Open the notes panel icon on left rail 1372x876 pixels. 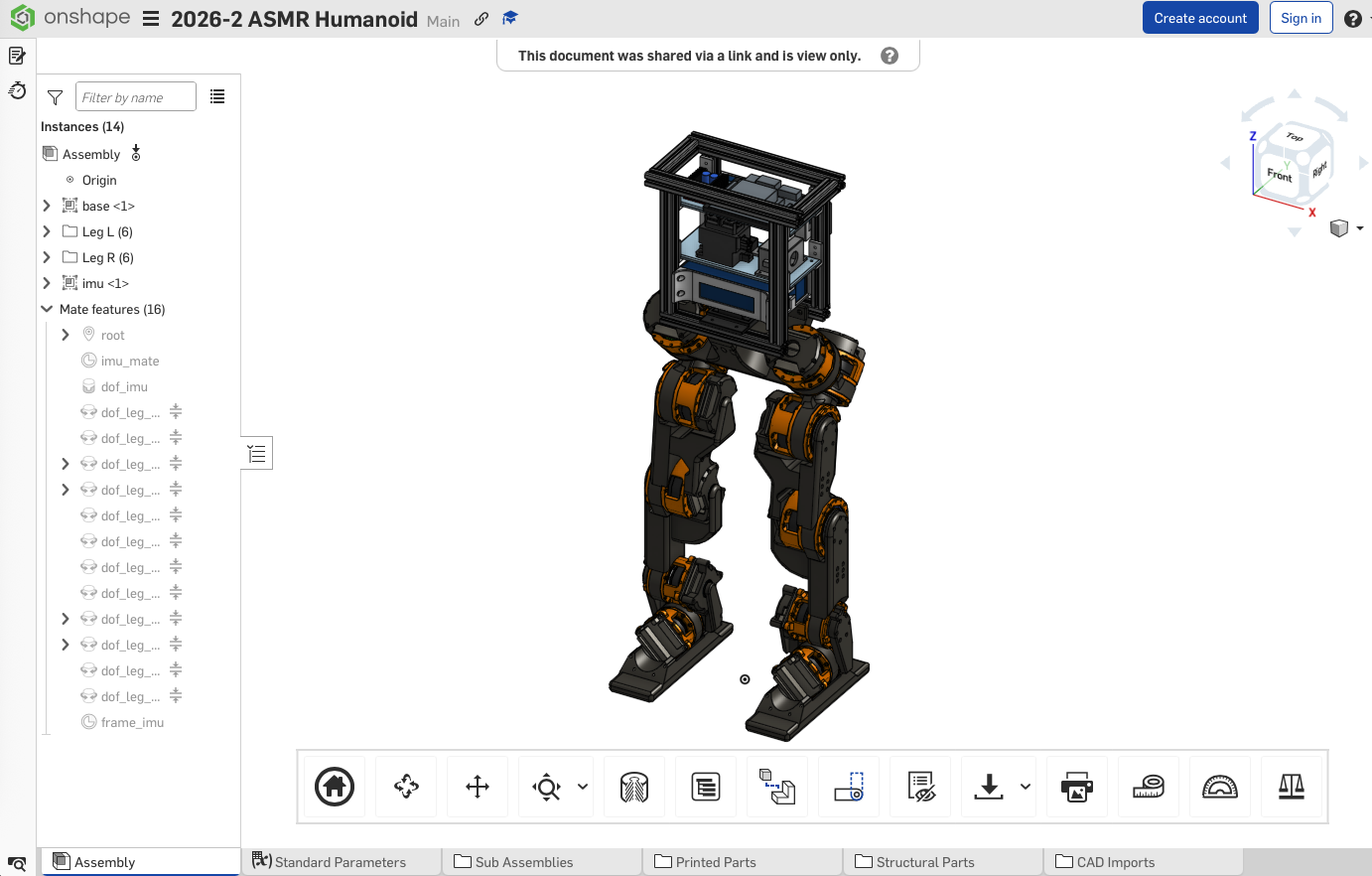pyautogui.click(x=17, y=56)
